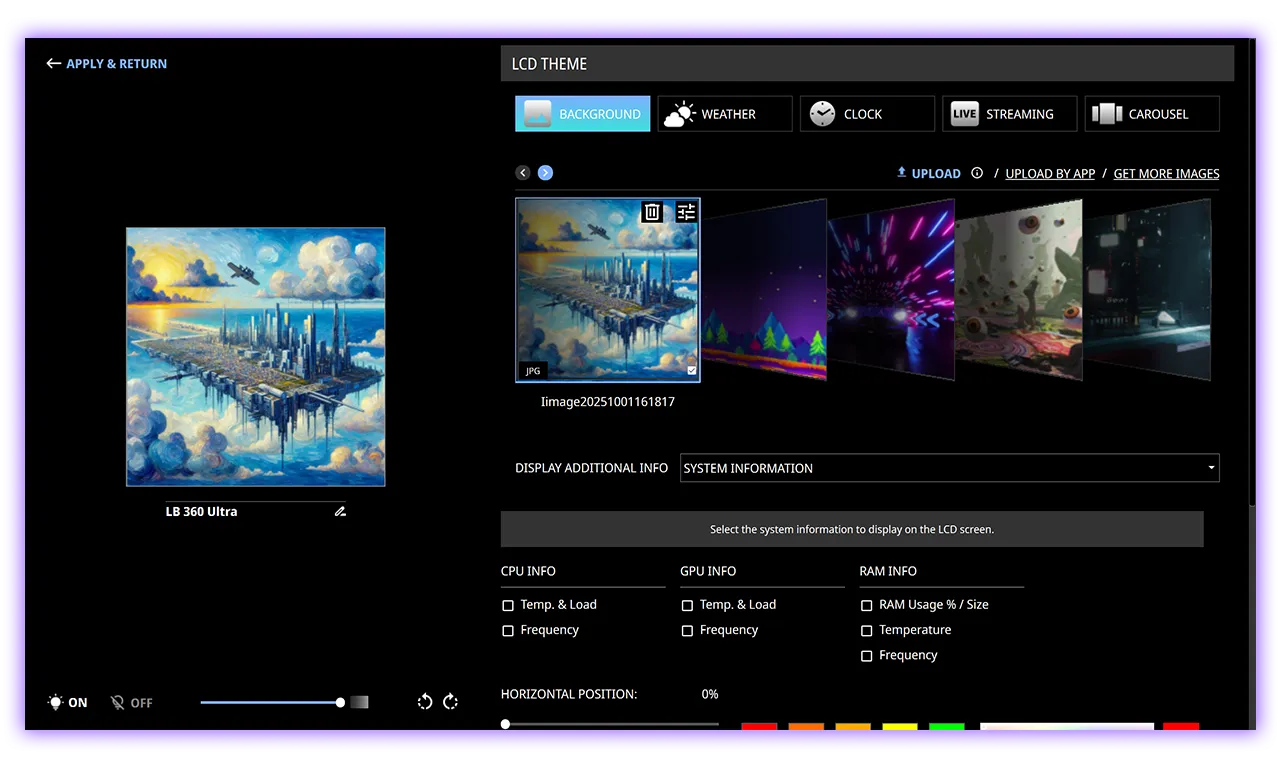The image size is (1280, 767).
Task: Switch to the Carousel tab
Action: point(1152,114)
